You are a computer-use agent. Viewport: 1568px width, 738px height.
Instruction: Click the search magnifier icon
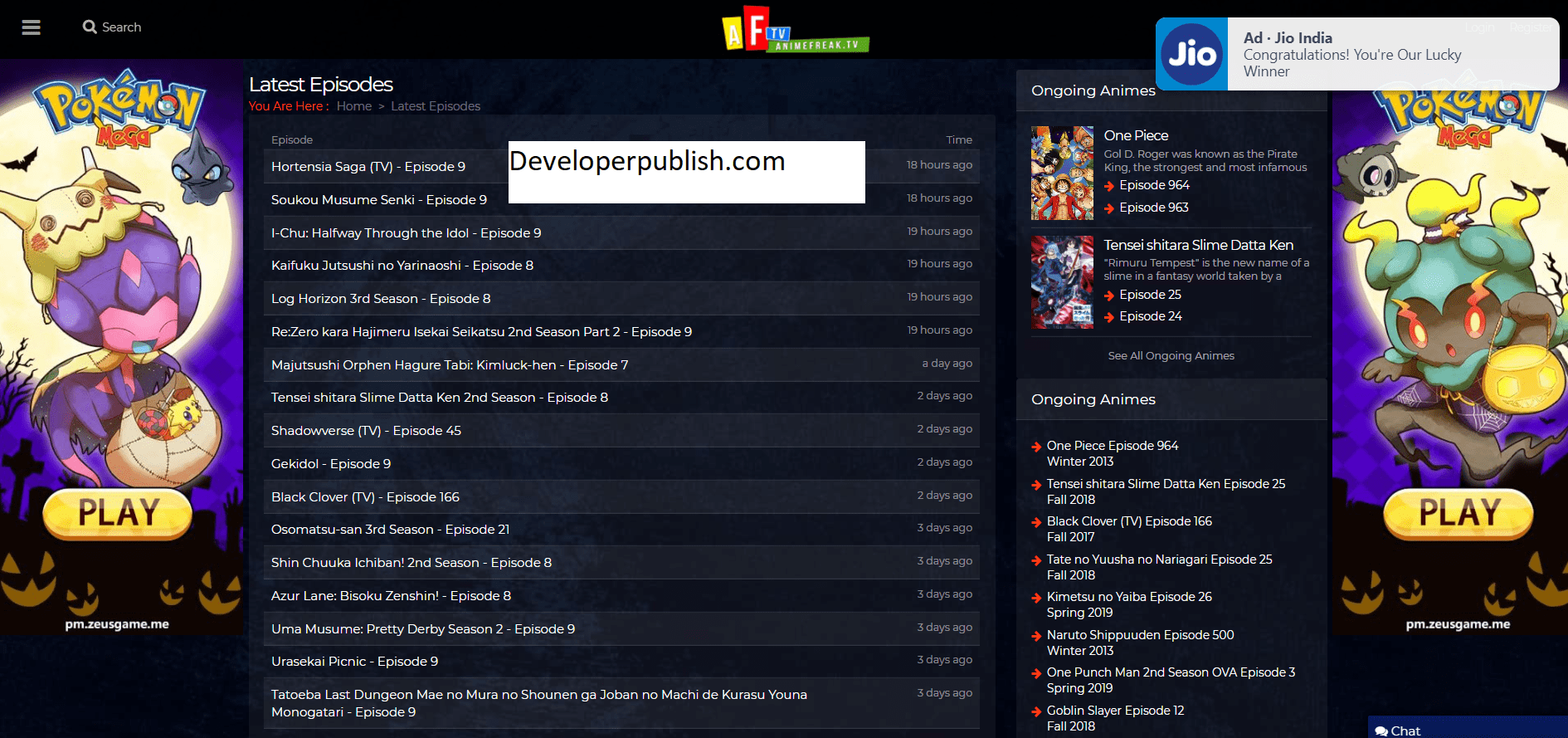(x=90, y=27)
